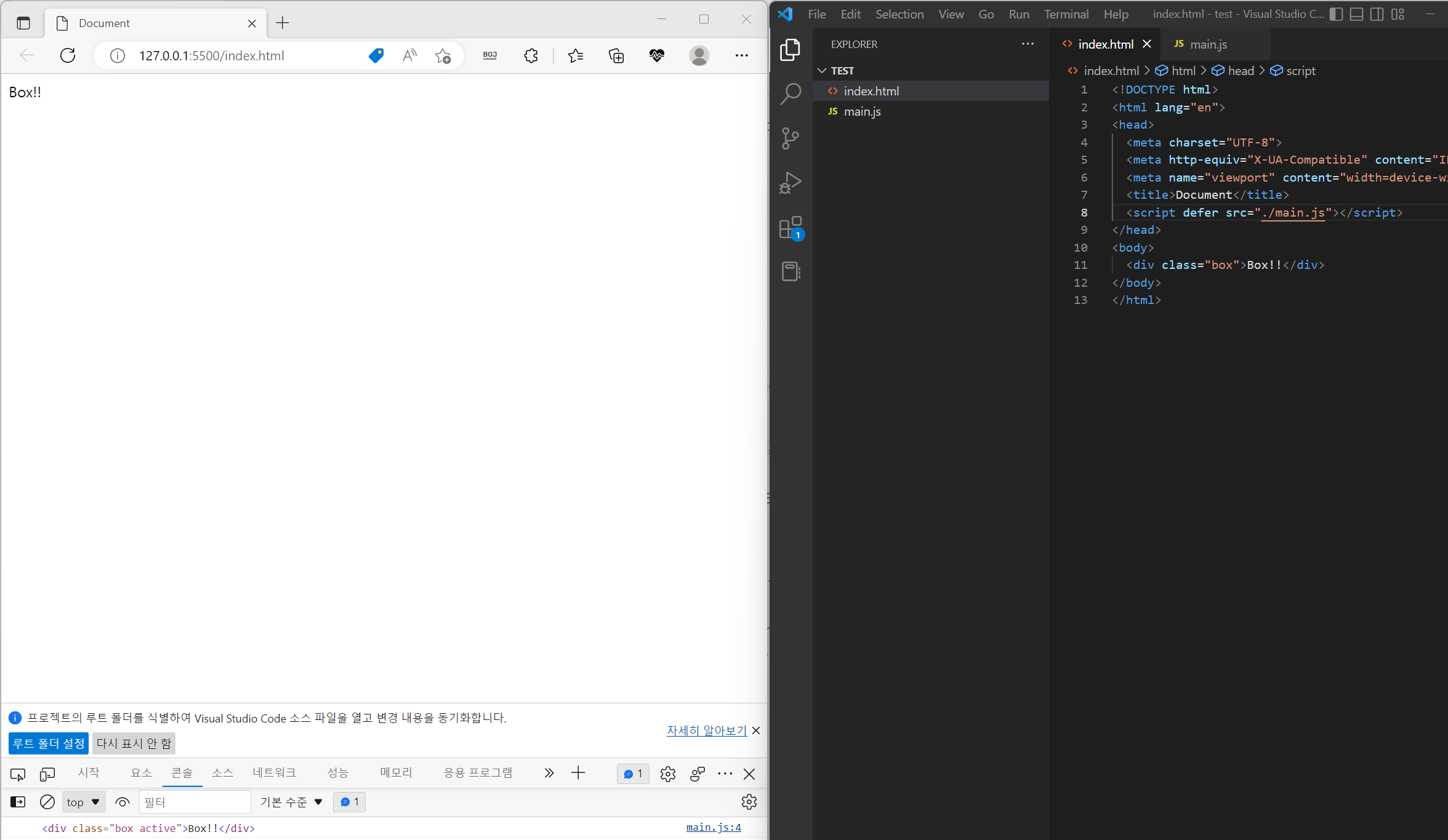The image size is (1448, 840).
Task: Open the Terminal menu
Action: (x=1066, y=14)
